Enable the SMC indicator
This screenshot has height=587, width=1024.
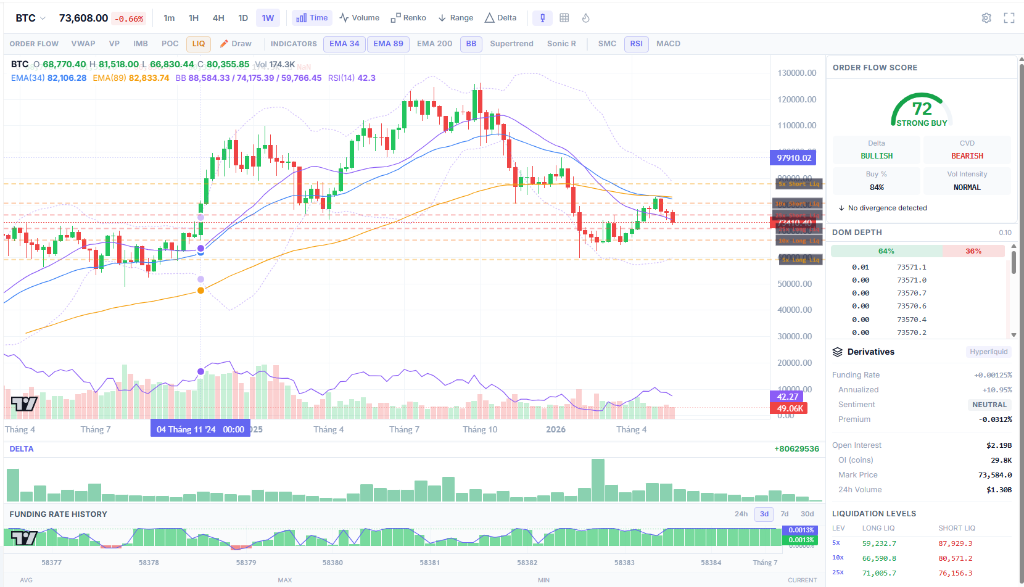[x=607, y=44]
